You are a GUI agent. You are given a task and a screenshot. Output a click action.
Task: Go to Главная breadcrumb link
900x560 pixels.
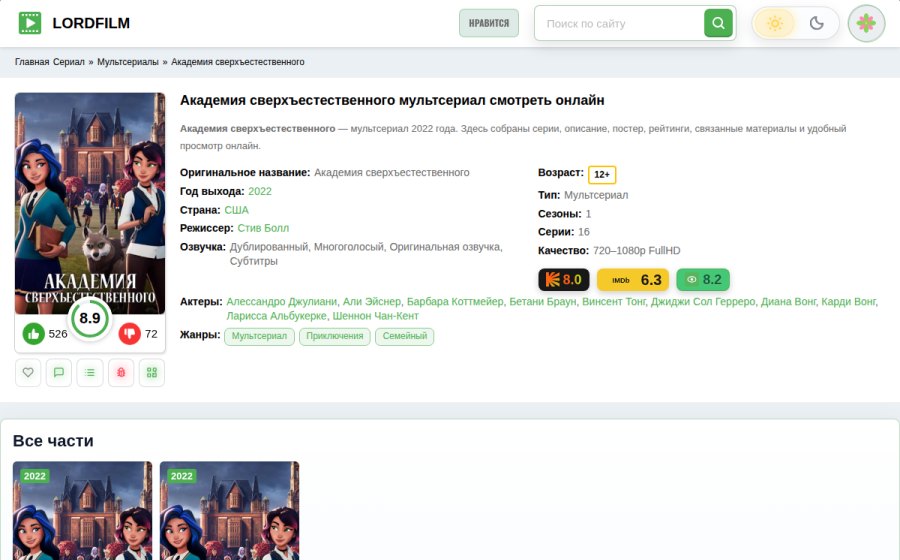coord(32,62)
